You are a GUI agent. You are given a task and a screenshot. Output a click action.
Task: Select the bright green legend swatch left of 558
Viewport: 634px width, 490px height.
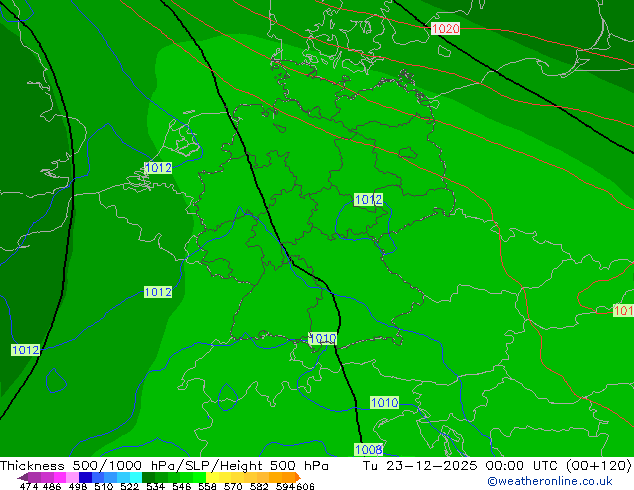click(199, 477)
